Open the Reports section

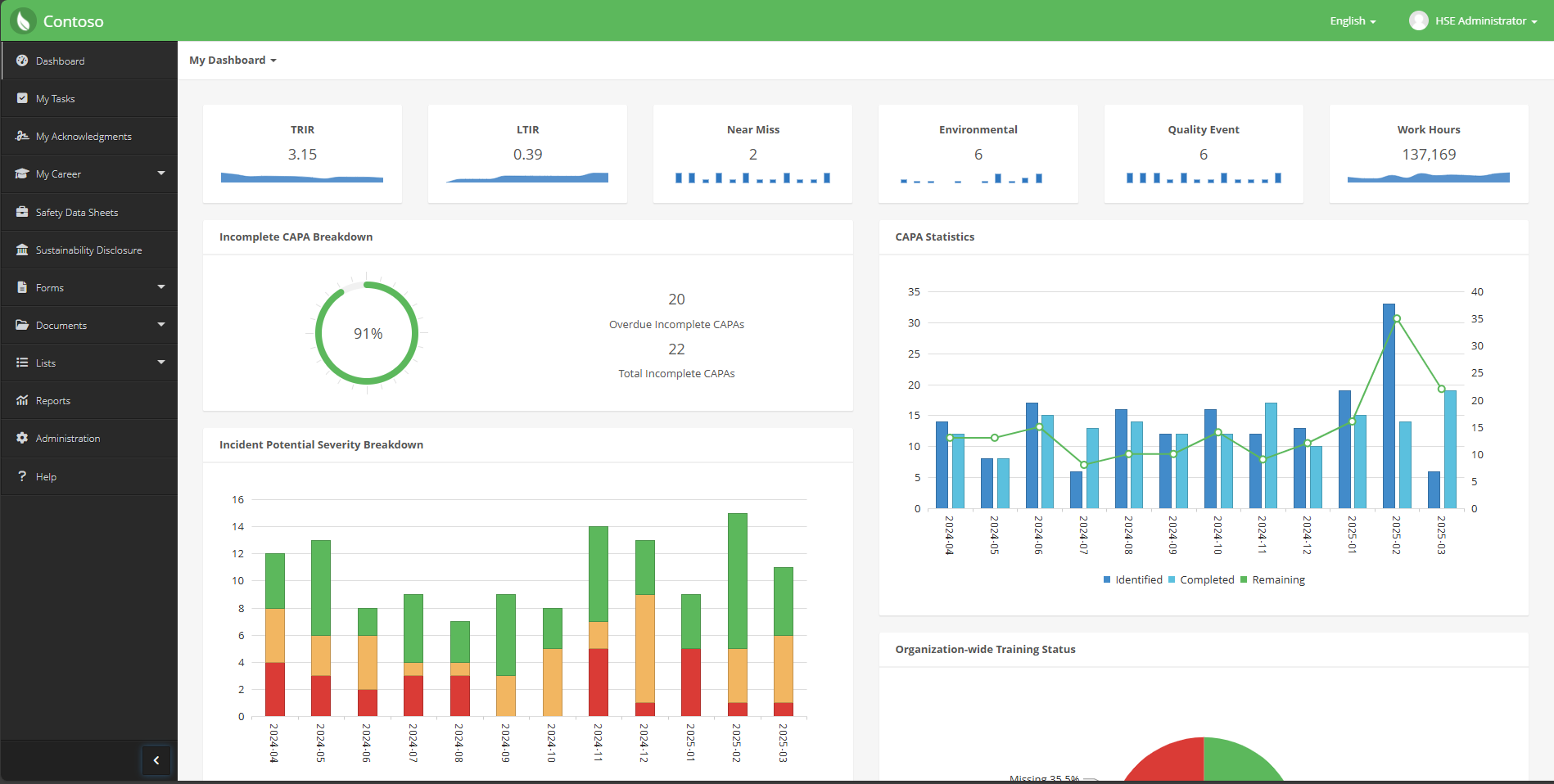(54, 400)
